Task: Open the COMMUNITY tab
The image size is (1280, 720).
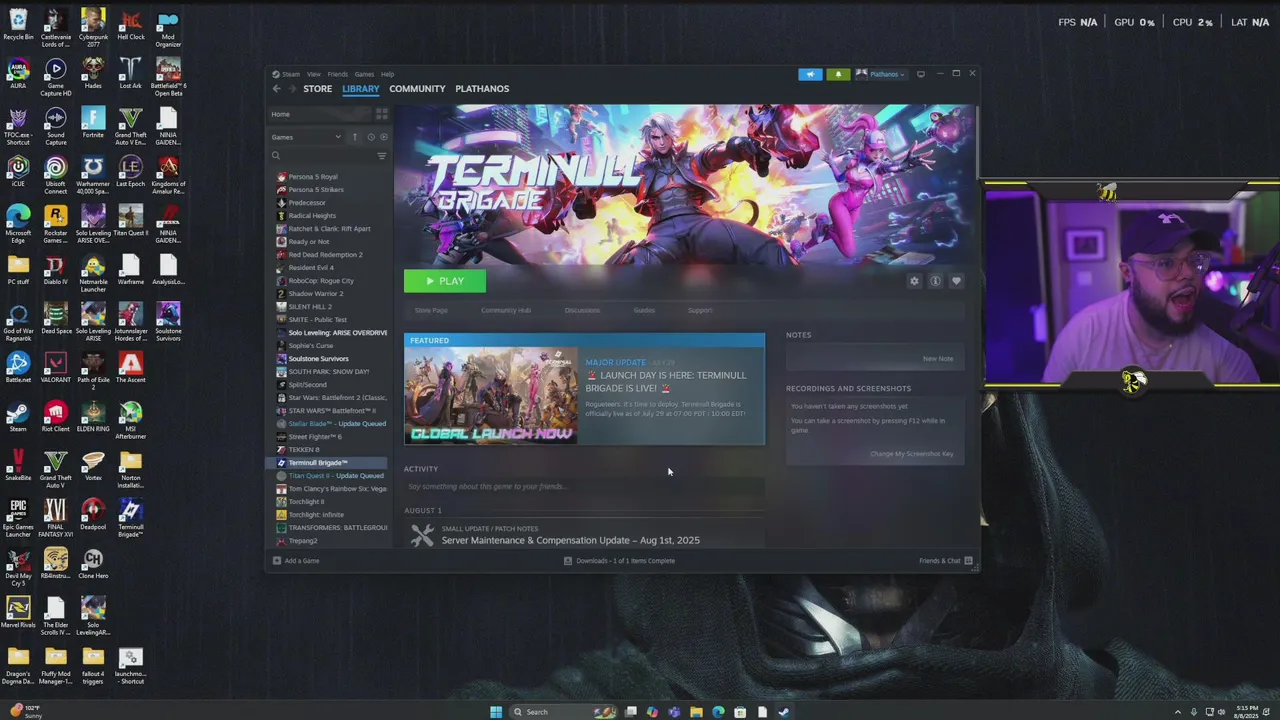Action: [x=417, y=89]
